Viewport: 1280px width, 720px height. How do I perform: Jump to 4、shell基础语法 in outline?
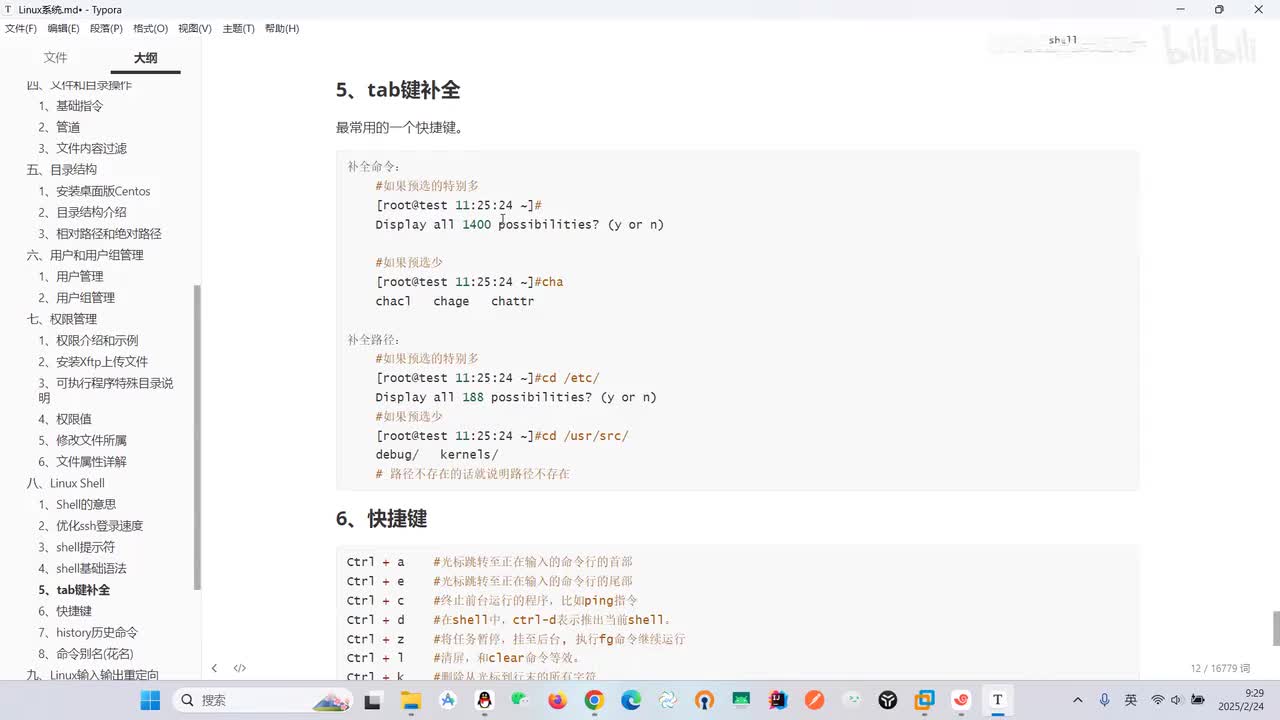tap(83, 569)
